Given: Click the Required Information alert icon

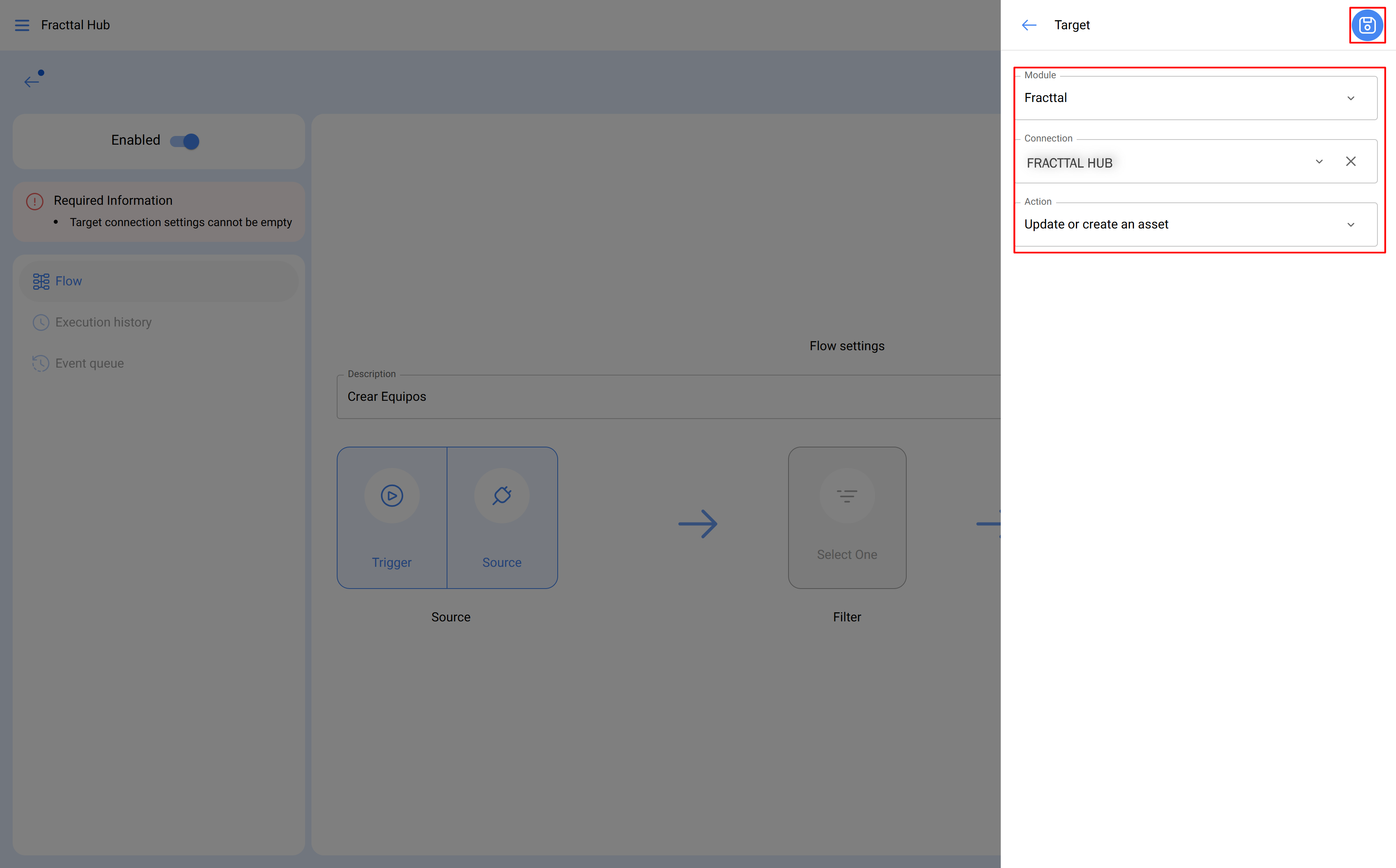Looking at the screenshot, I should pyautogui.click(x=34, y=201).
